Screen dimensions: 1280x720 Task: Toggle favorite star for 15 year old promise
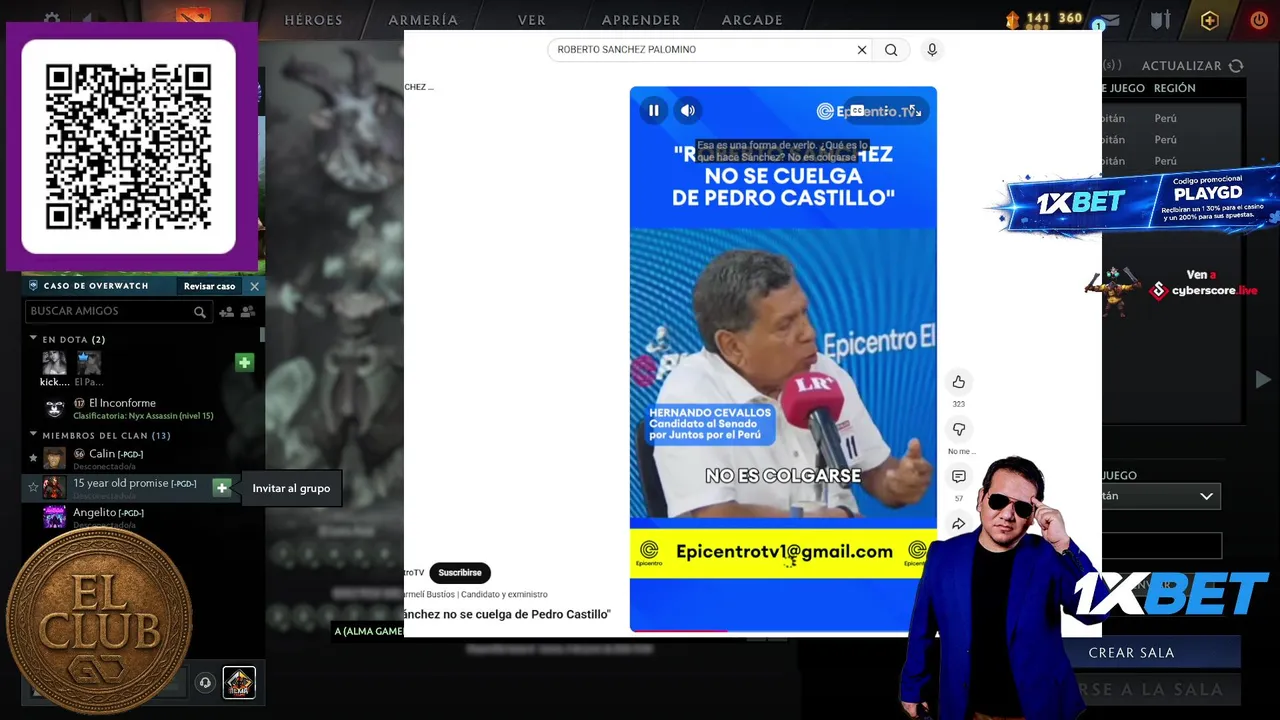33,487
